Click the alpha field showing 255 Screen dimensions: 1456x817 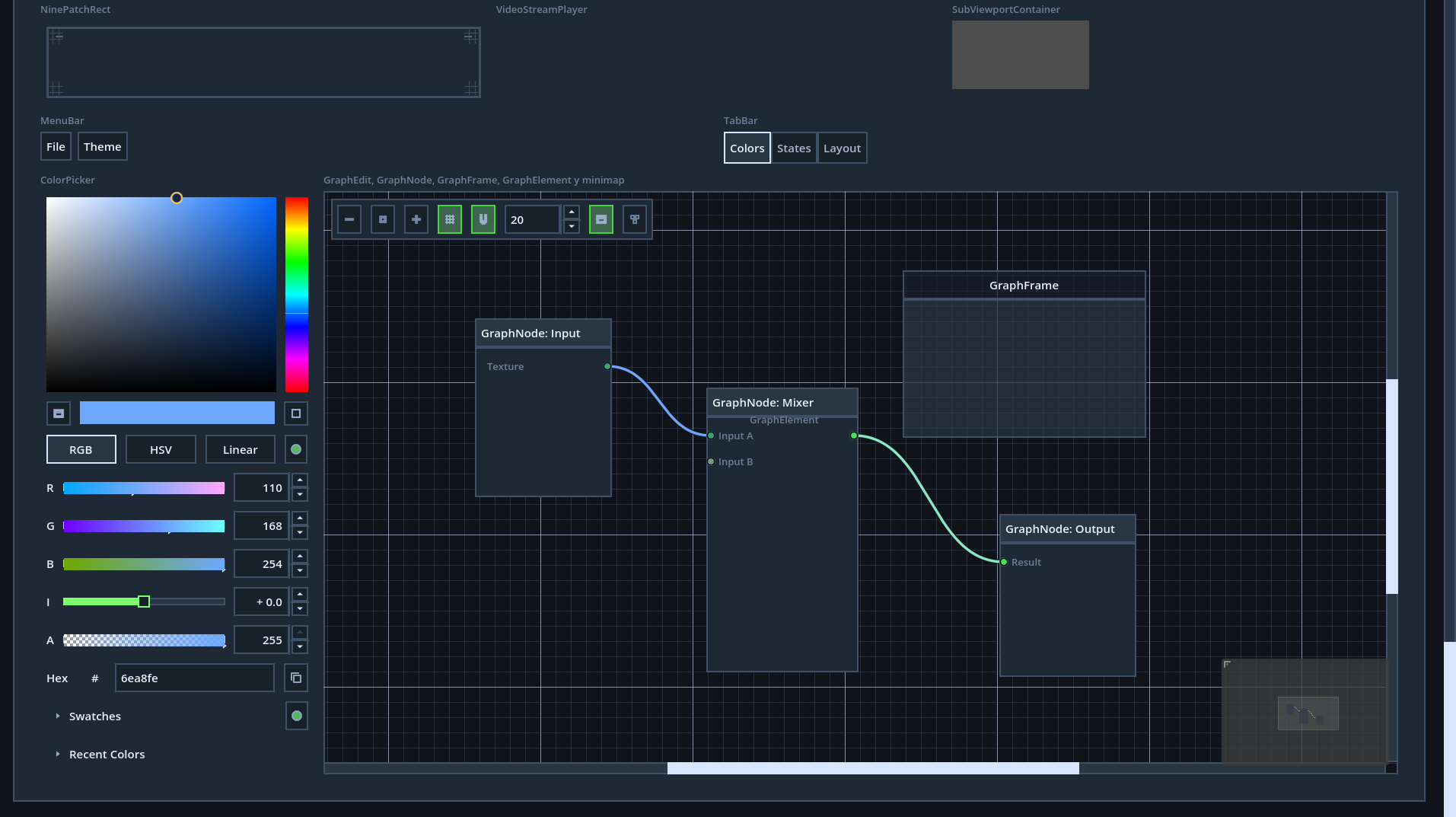(261, 640)
